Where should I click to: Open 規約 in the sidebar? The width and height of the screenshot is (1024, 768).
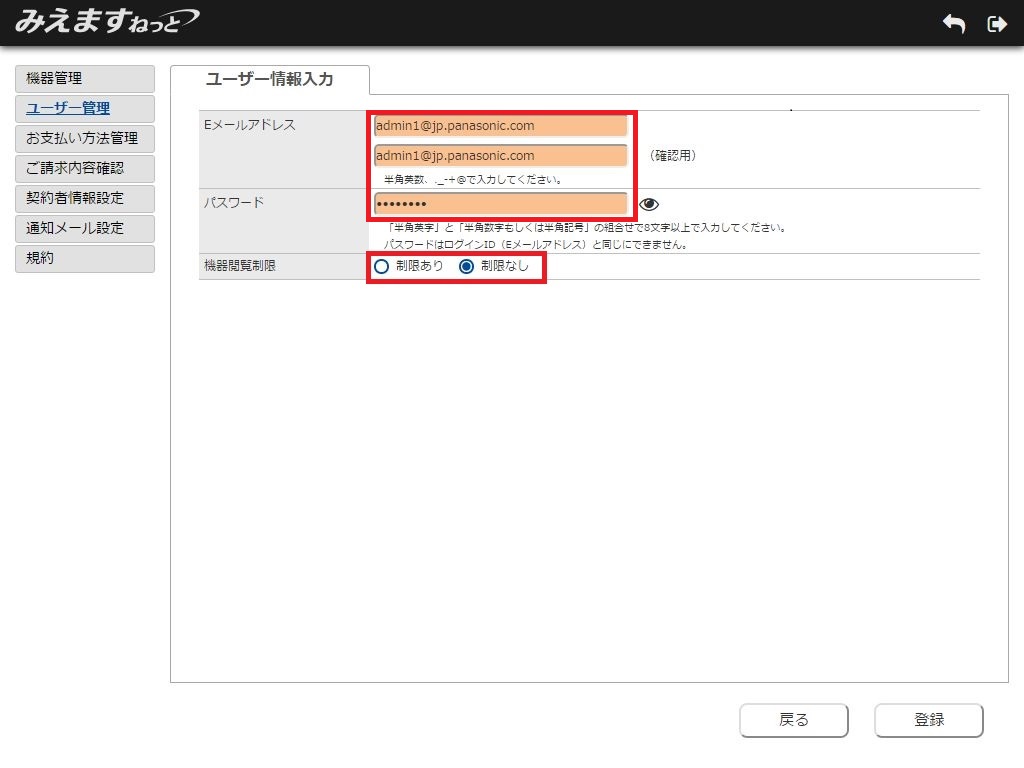[x=85, y=258]
